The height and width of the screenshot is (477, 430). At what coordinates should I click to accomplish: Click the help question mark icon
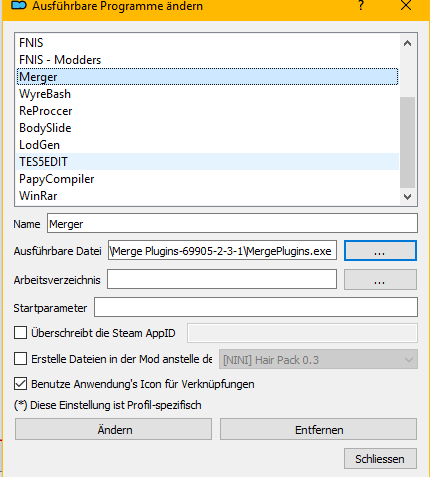(x=361, y=6)
